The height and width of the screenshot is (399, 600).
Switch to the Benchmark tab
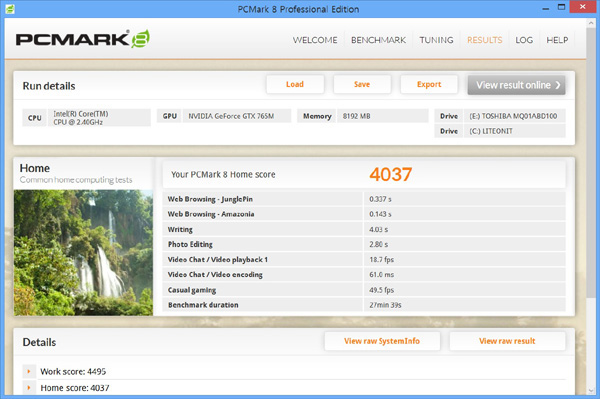tap(378, 40)
